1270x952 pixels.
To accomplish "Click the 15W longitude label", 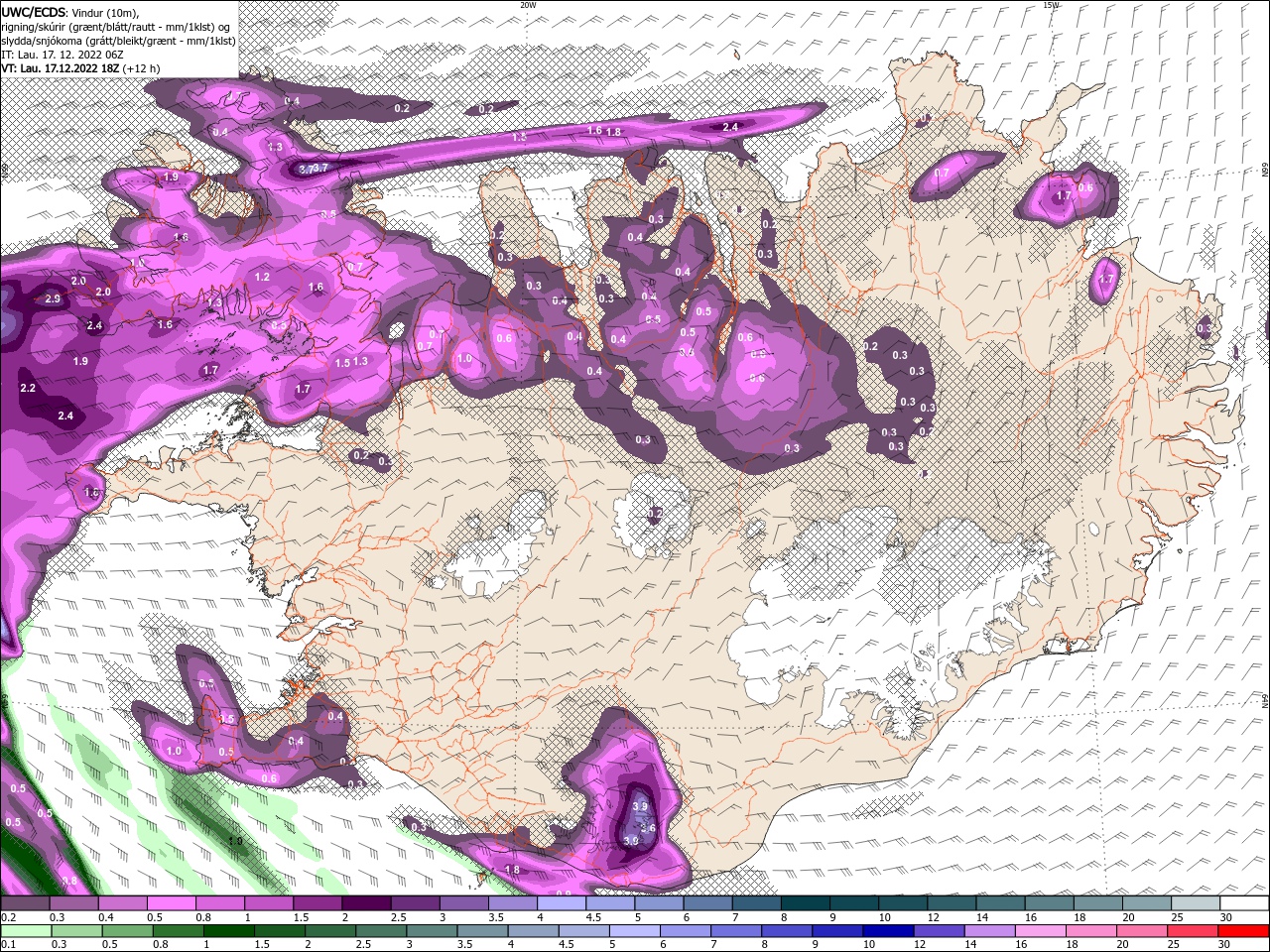I will [x=1051, y=5].
